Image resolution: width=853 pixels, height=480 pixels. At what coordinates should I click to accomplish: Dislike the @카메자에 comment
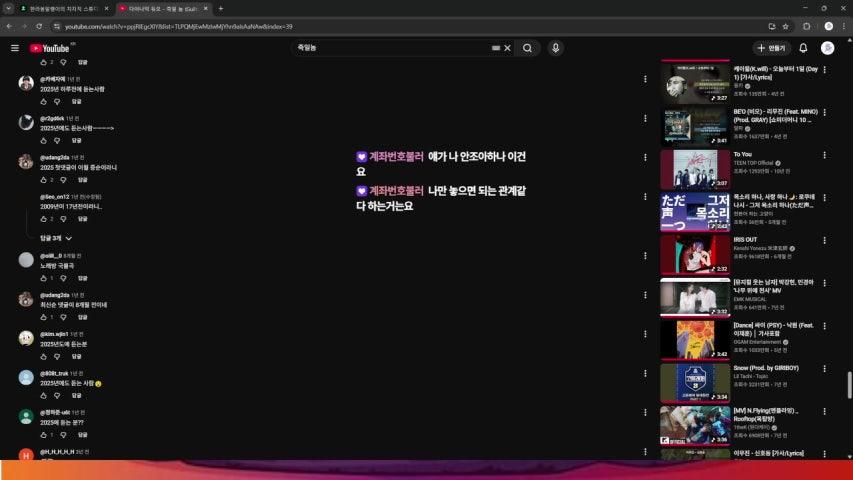click(x=57, y=101)
